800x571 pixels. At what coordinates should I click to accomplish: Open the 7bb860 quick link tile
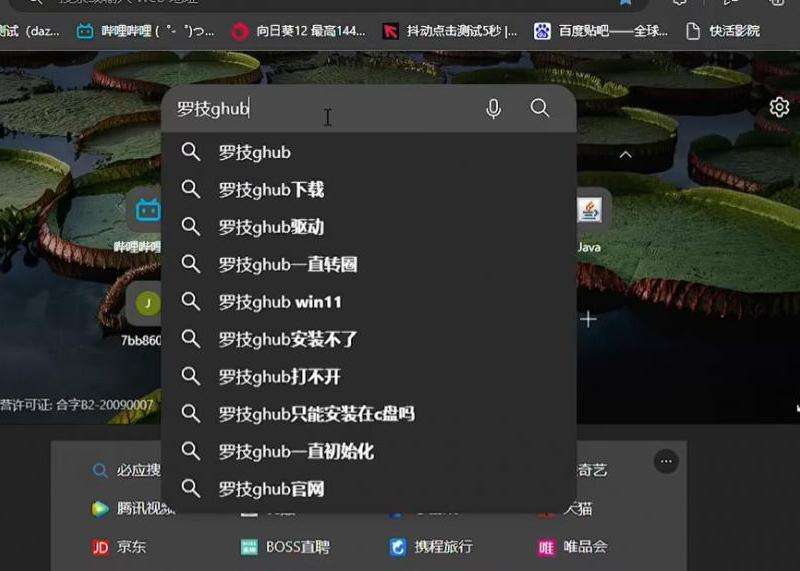(143, 312)
